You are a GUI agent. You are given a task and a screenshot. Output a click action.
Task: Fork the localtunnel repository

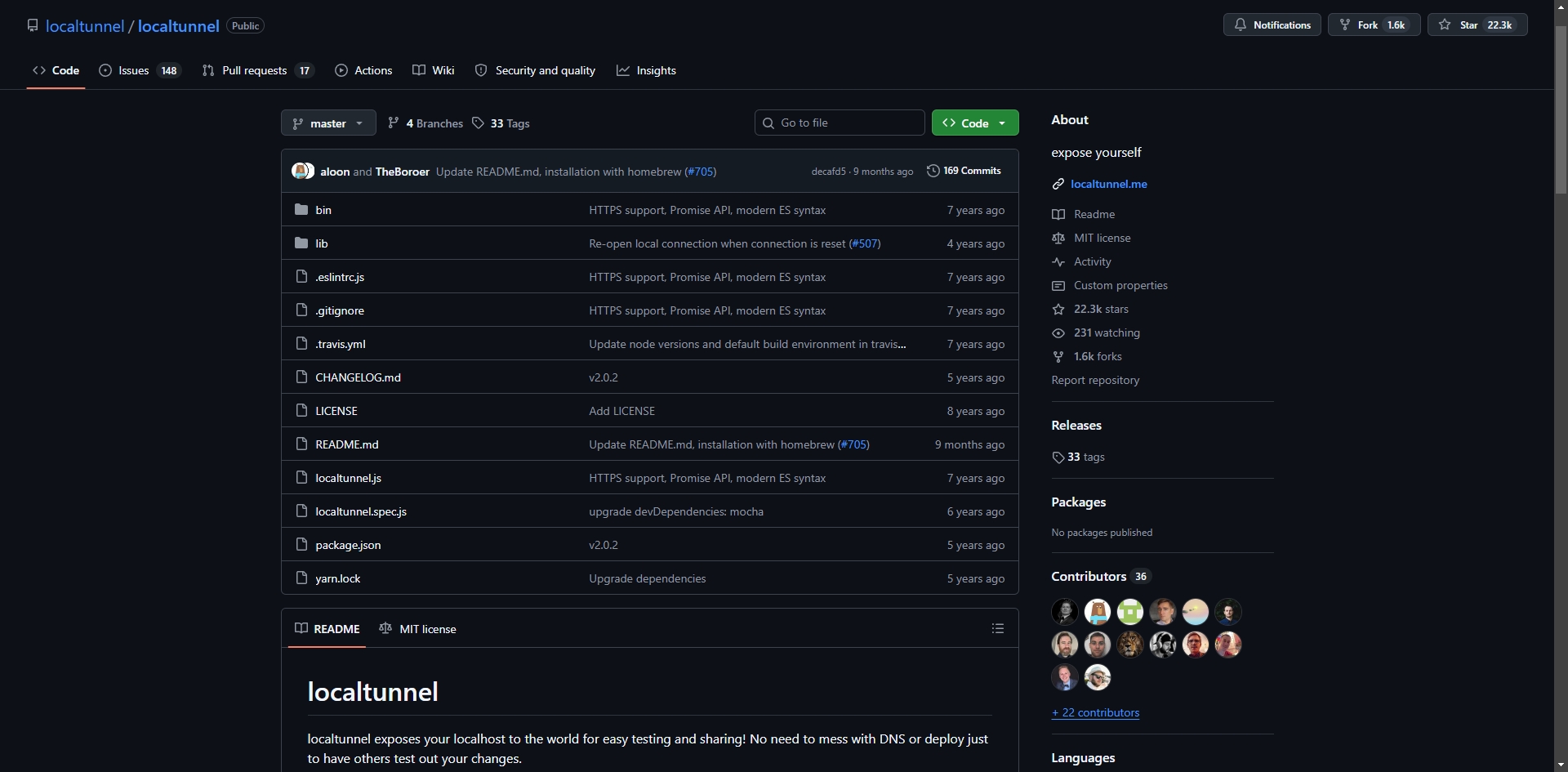(1374, 25)
